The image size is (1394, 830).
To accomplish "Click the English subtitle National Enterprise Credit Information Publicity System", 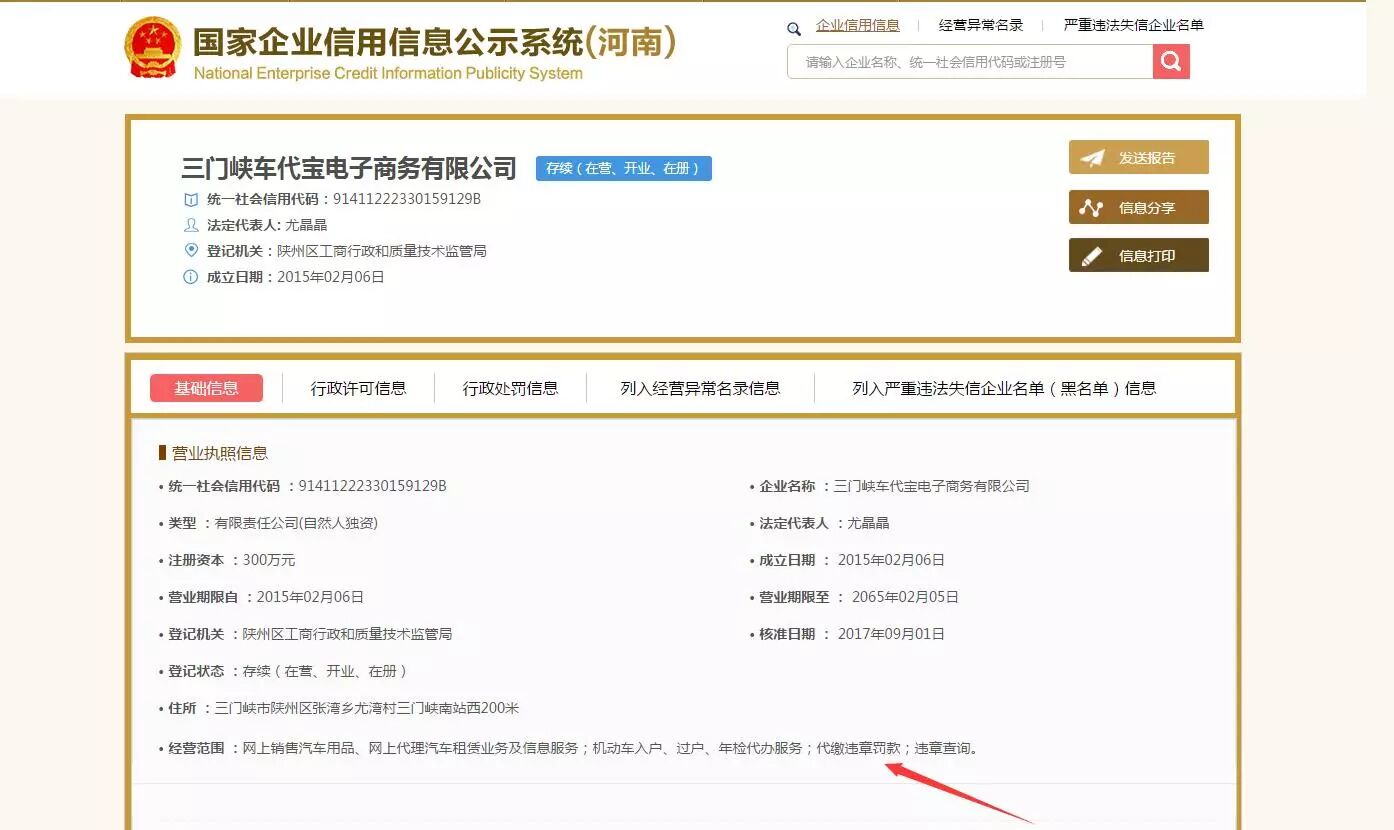I will (x=388, y=73).
